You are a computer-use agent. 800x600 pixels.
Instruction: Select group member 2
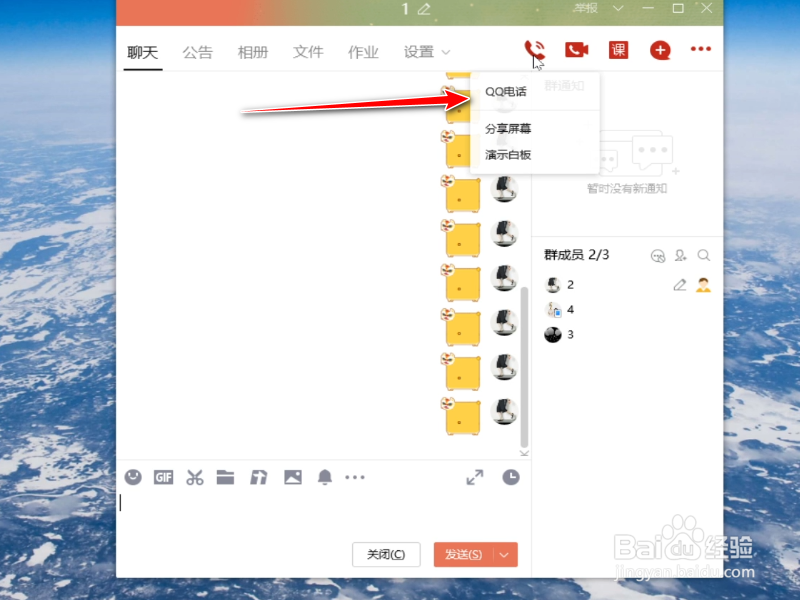(628, 285)
